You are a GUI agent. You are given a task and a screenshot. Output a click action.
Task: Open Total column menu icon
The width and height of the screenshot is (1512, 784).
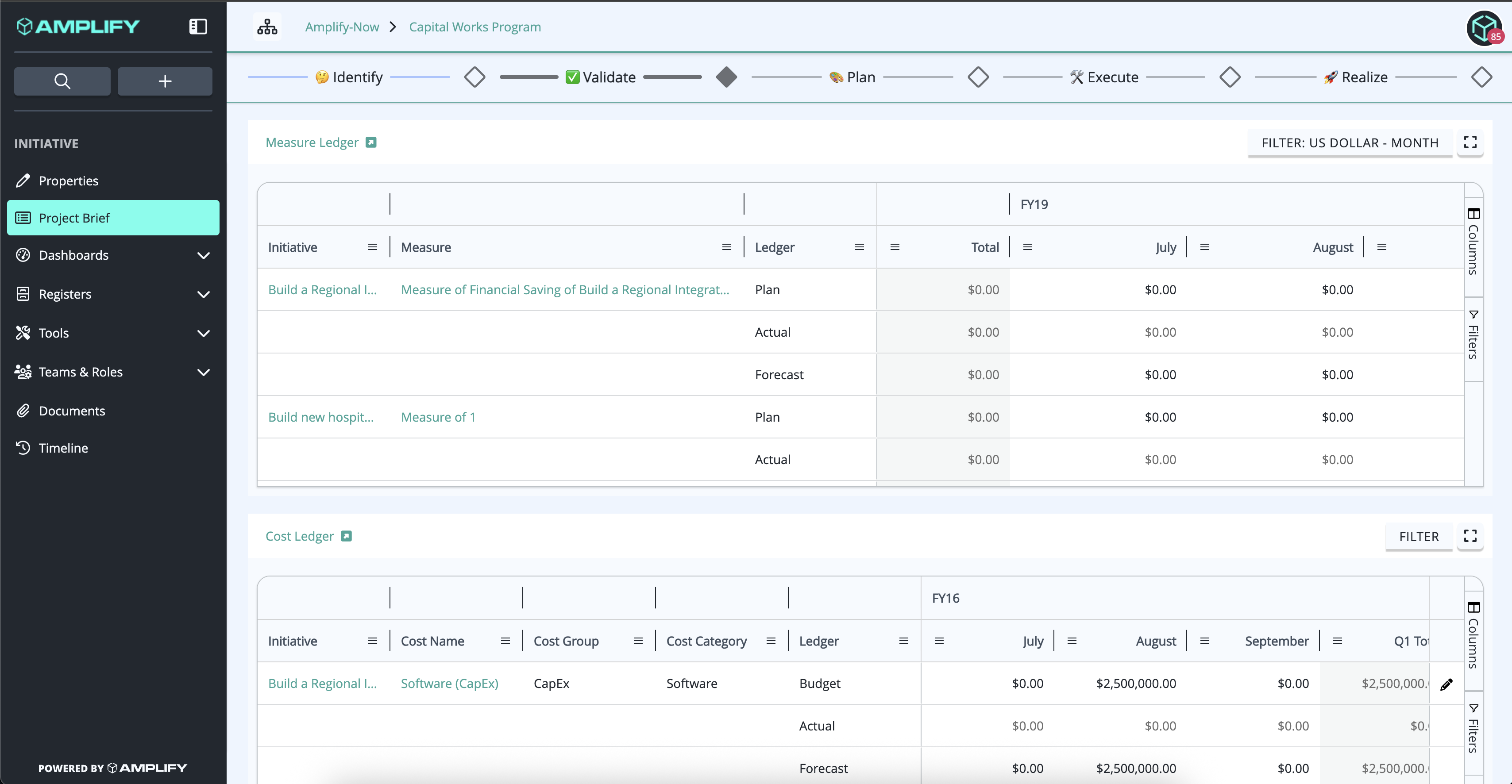895,247
